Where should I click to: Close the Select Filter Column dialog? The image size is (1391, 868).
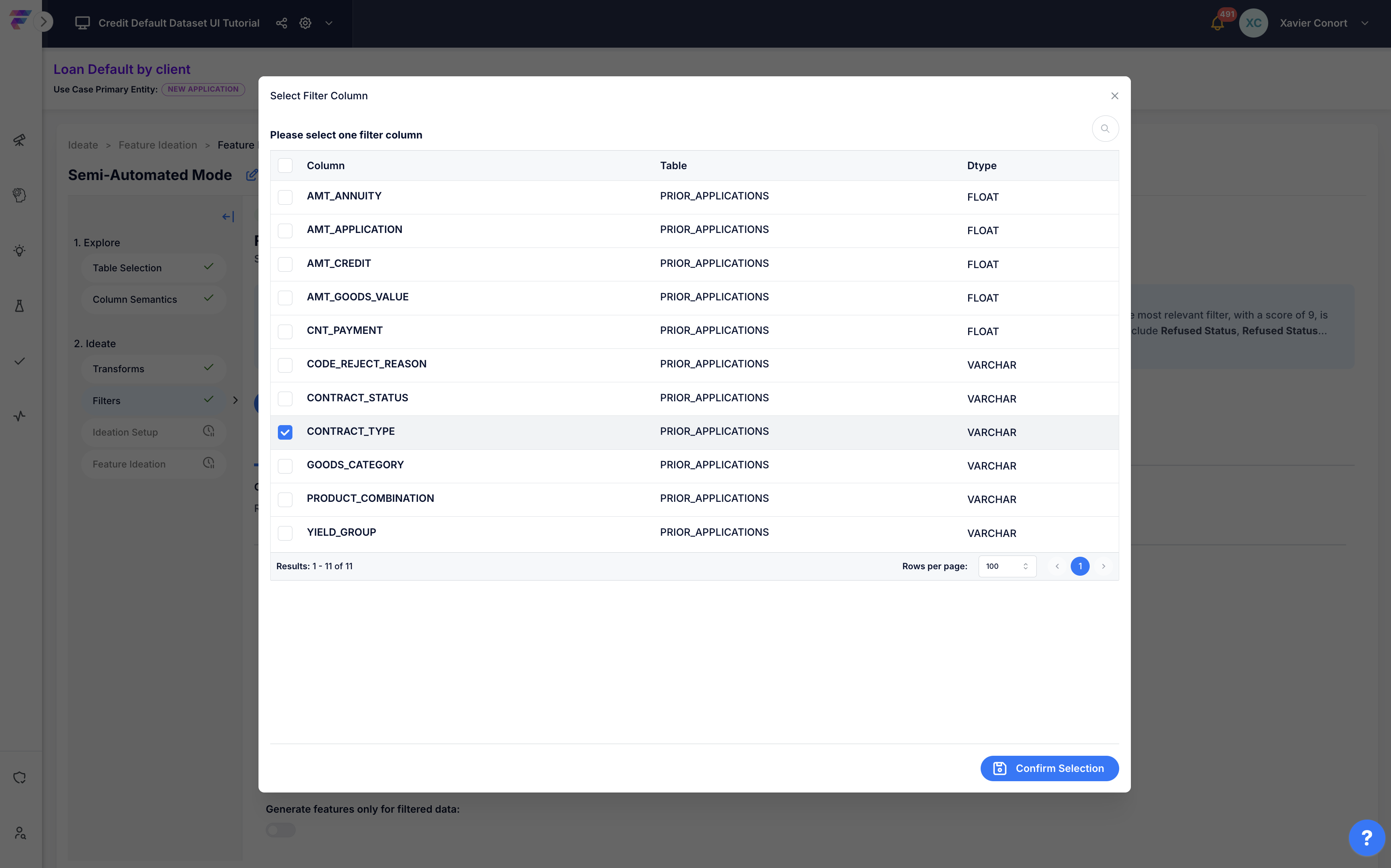[1114, 96]
